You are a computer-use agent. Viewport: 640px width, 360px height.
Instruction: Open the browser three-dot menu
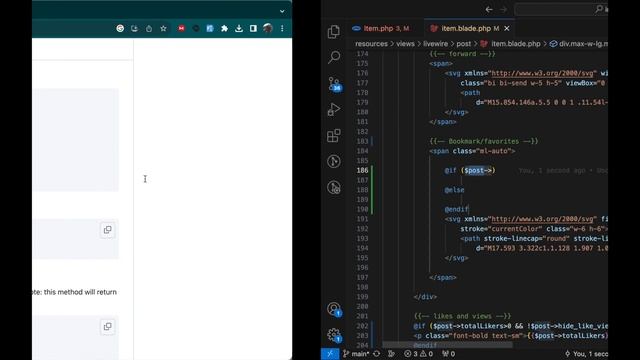[282, 29]
